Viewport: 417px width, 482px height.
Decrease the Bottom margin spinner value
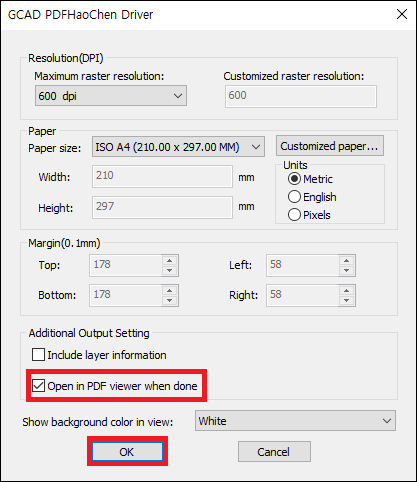(x=170, y=300)
